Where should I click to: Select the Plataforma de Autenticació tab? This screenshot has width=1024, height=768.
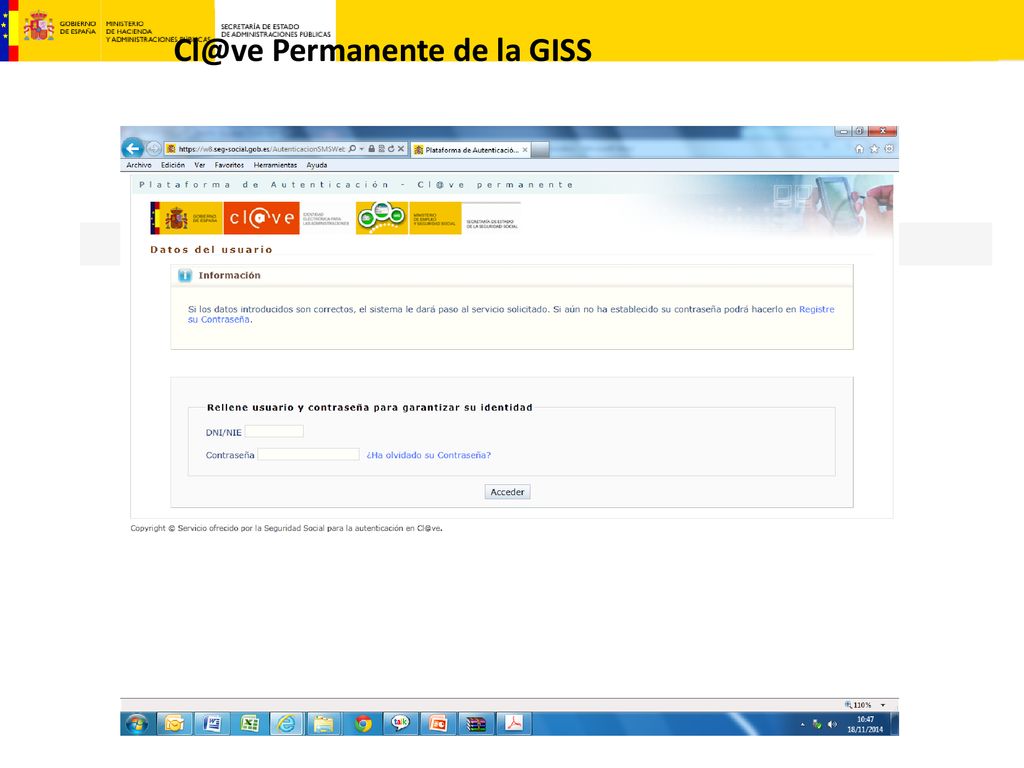tap(470, 150)
